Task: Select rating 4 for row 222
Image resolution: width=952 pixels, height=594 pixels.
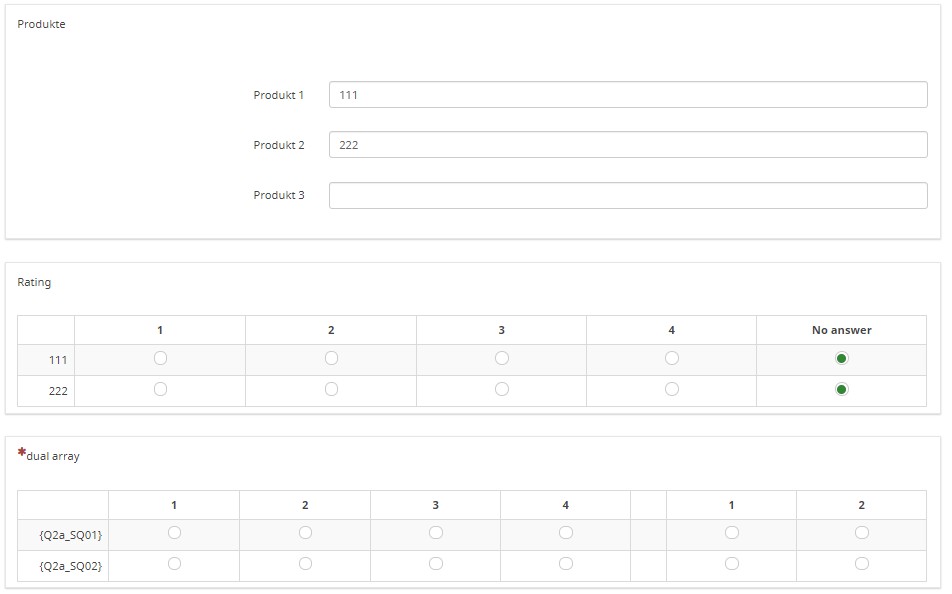Action: [672, 389]
